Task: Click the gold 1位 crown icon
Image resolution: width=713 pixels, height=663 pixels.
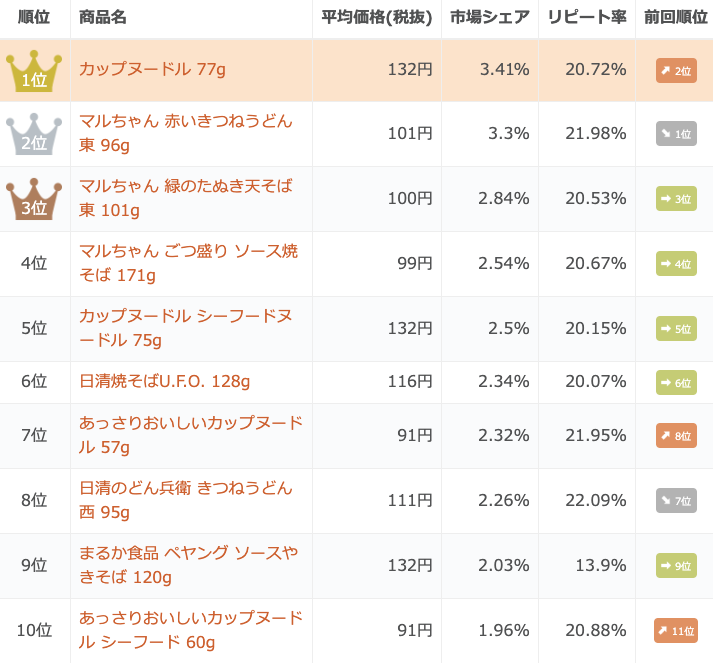Action: click(x=34, y=71)
